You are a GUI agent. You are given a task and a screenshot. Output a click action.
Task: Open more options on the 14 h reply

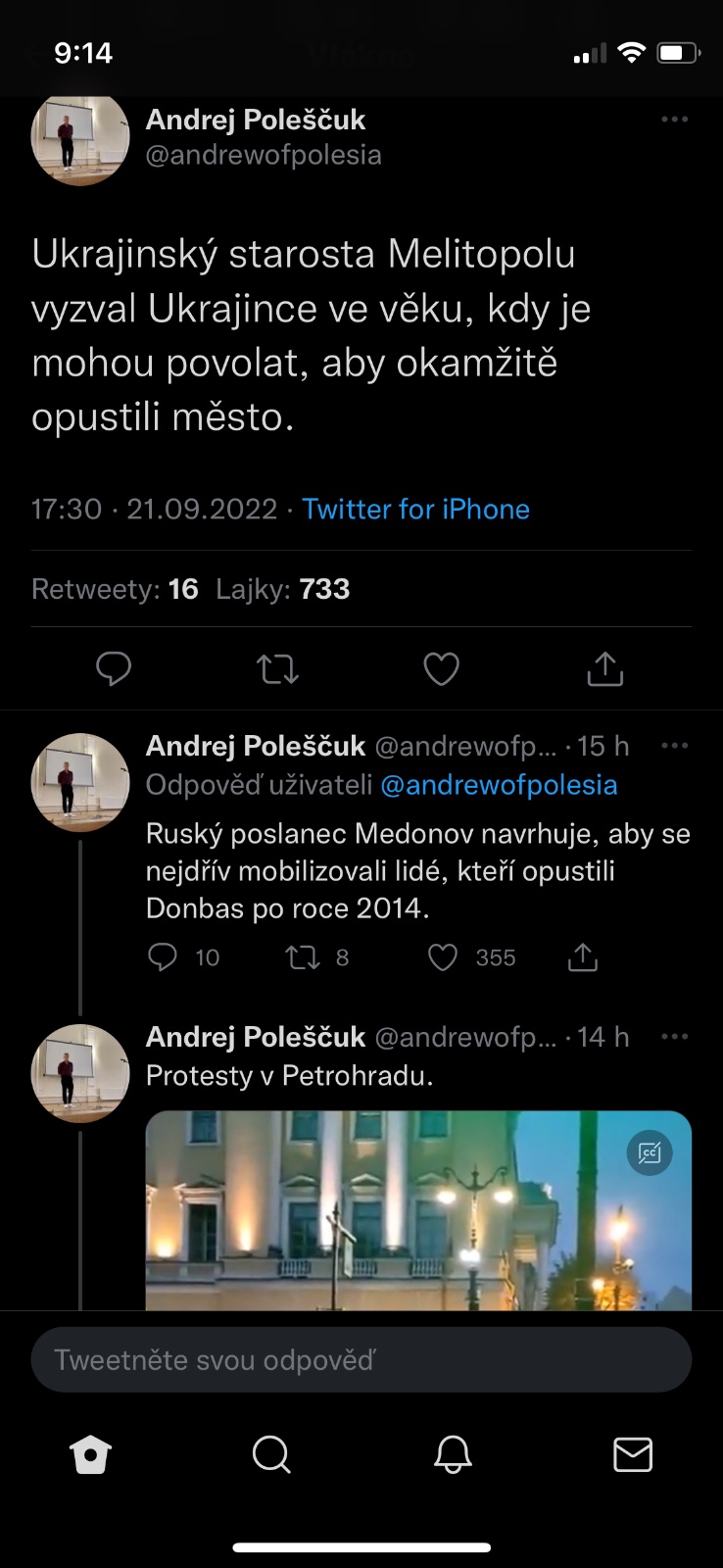pyautogui.click(x=674, y=1037)
